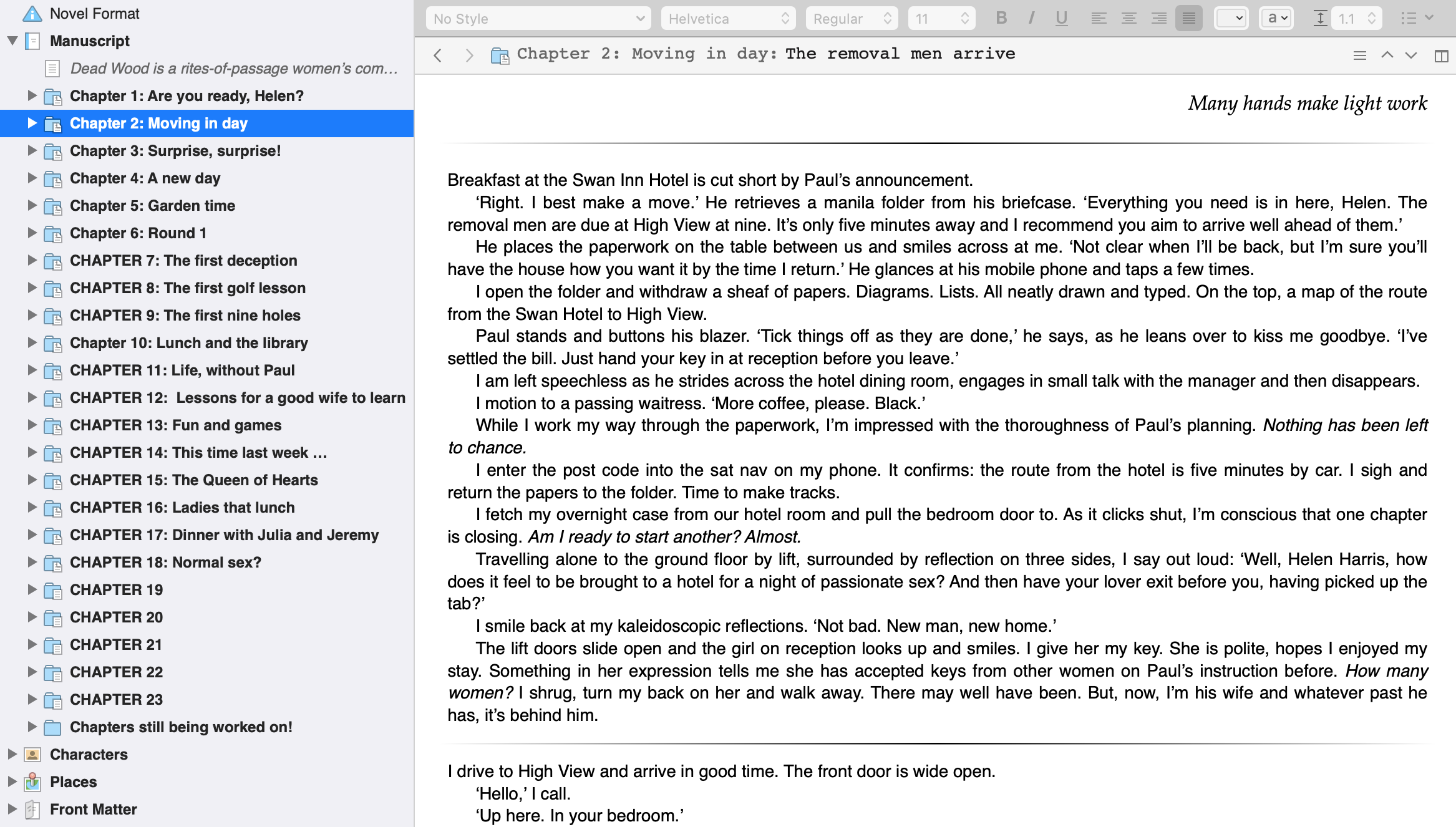Image resolution: width=1456 pixels, height=827 pixels.
Task: Expand Chapter 1: Are you ready, Helen?
Action: click(31, 95)
